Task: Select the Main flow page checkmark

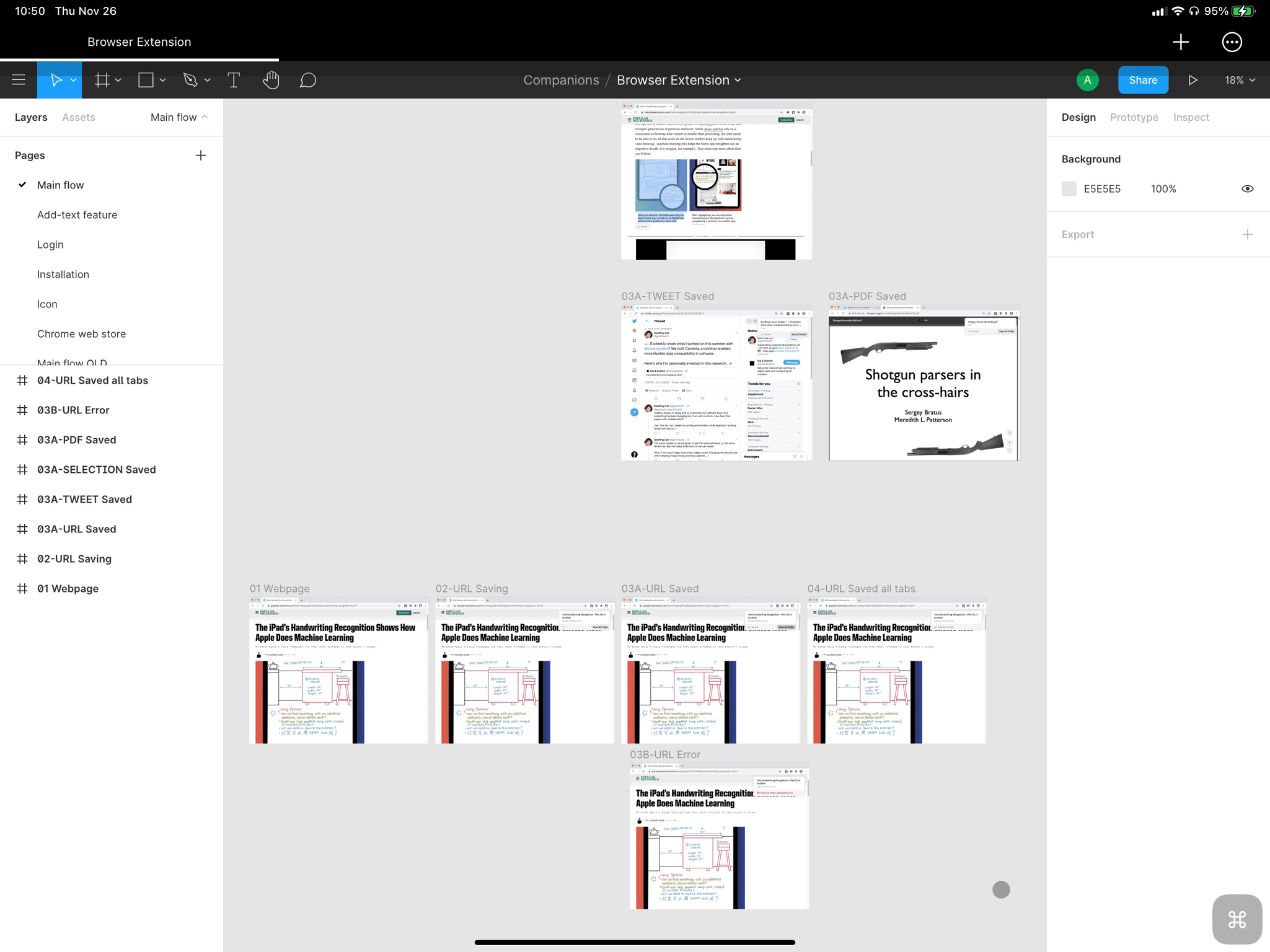Action: tap(22, 185)
